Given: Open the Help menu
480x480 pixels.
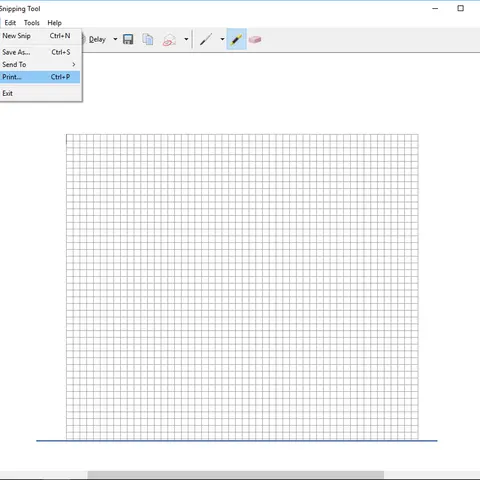Looking at the screenshot, I should tap(54, 23).
